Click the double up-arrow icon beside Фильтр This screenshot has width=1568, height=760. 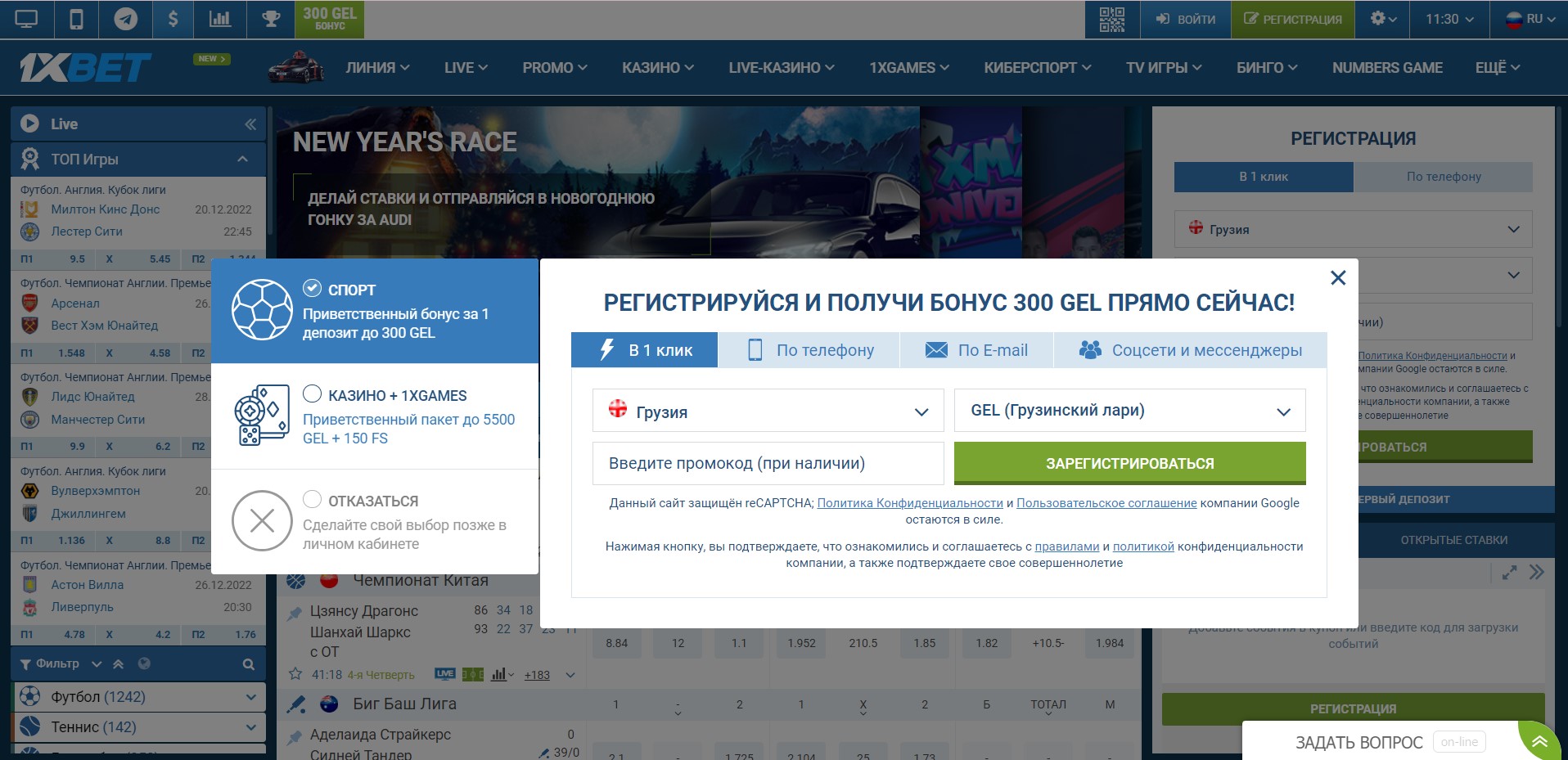(x=119, y=663)
